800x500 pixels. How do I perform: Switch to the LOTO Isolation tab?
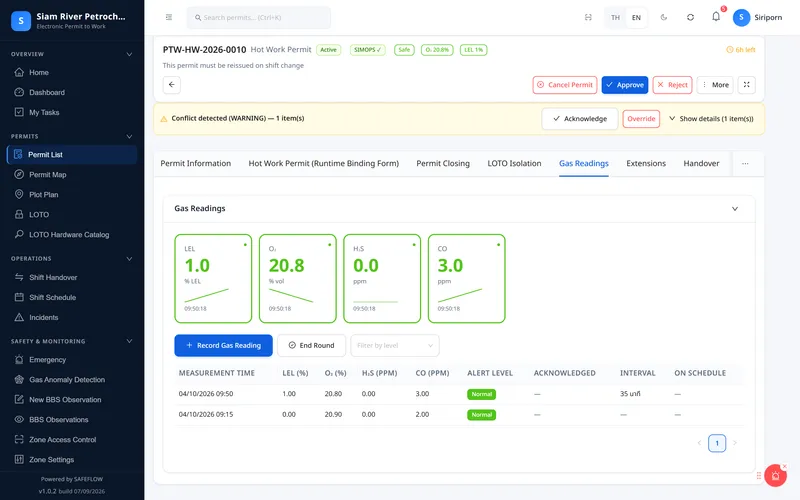coord(514,163)
